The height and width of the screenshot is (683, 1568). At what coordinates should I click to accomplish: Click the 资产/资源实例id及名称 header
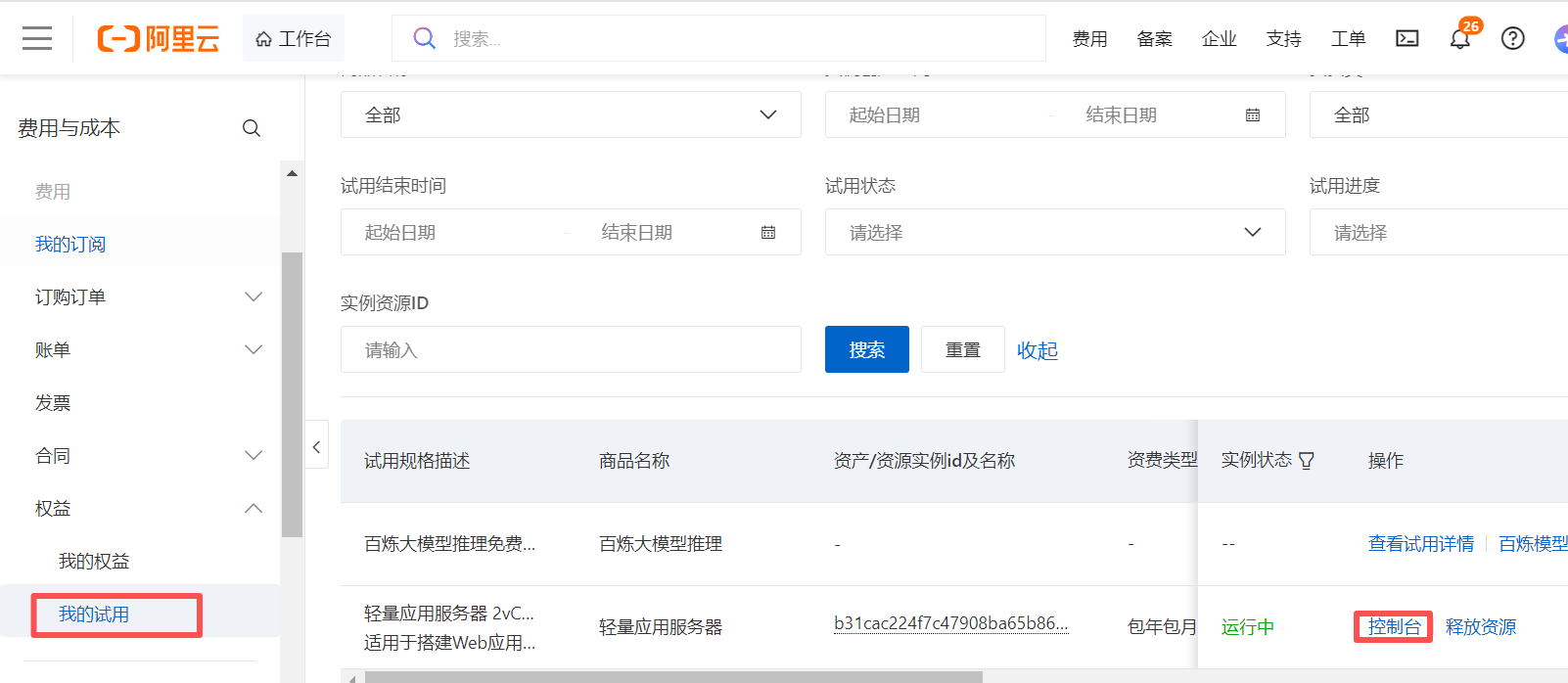coord(924,461)
